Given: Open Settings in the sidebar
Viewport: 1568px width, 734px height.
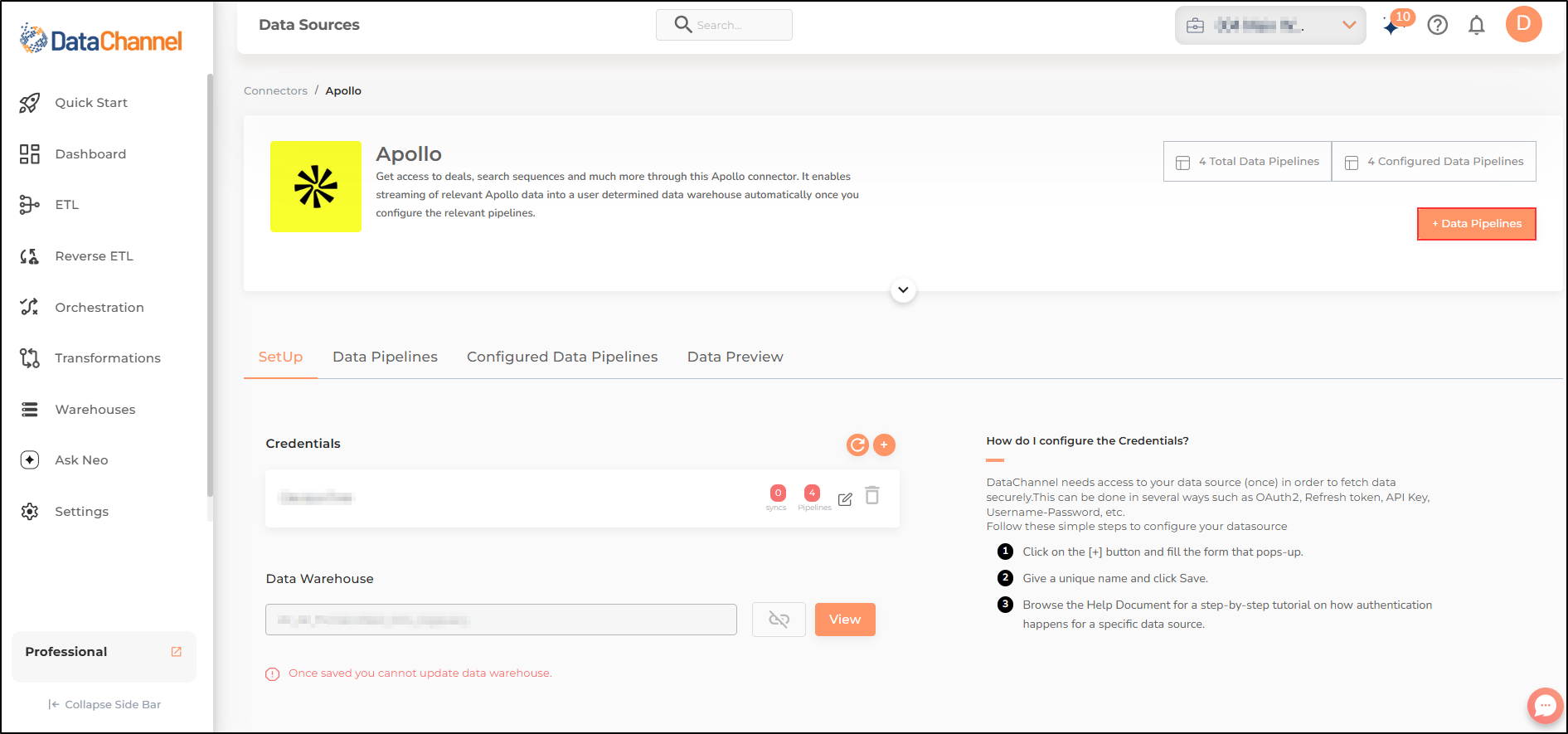Looking at the screenshot, I should [82, 512].
